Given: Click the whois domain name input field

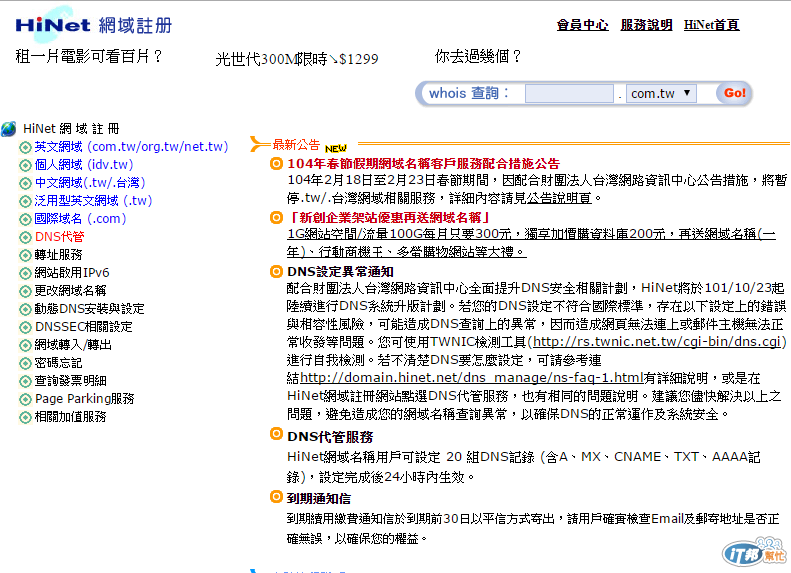Looking at the screenshot, I should pyautogui.click(x=569, y=93).
